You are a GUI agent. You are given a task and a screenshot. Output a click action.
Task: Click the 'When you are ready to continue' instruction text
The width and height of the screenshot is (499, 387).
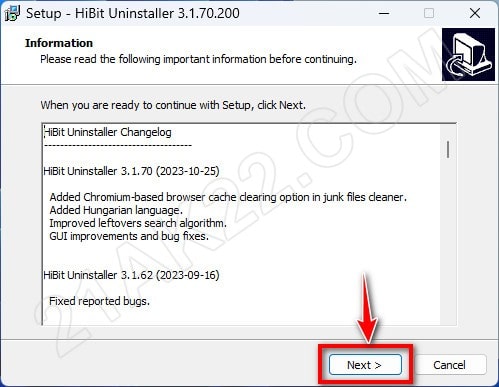(x=173, y=105)
